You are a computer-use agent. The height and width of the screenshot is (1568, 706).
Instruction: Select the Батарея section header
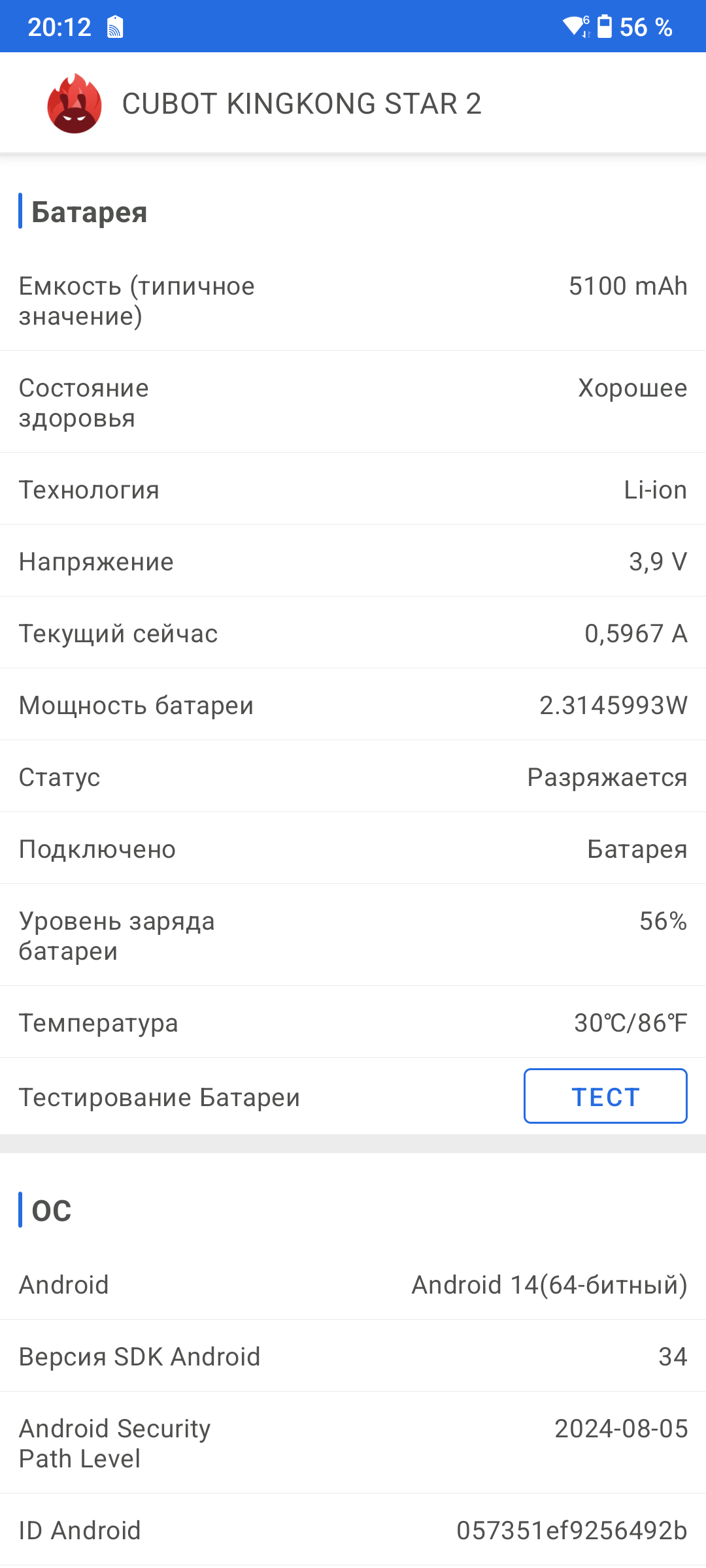pos(90,212)
